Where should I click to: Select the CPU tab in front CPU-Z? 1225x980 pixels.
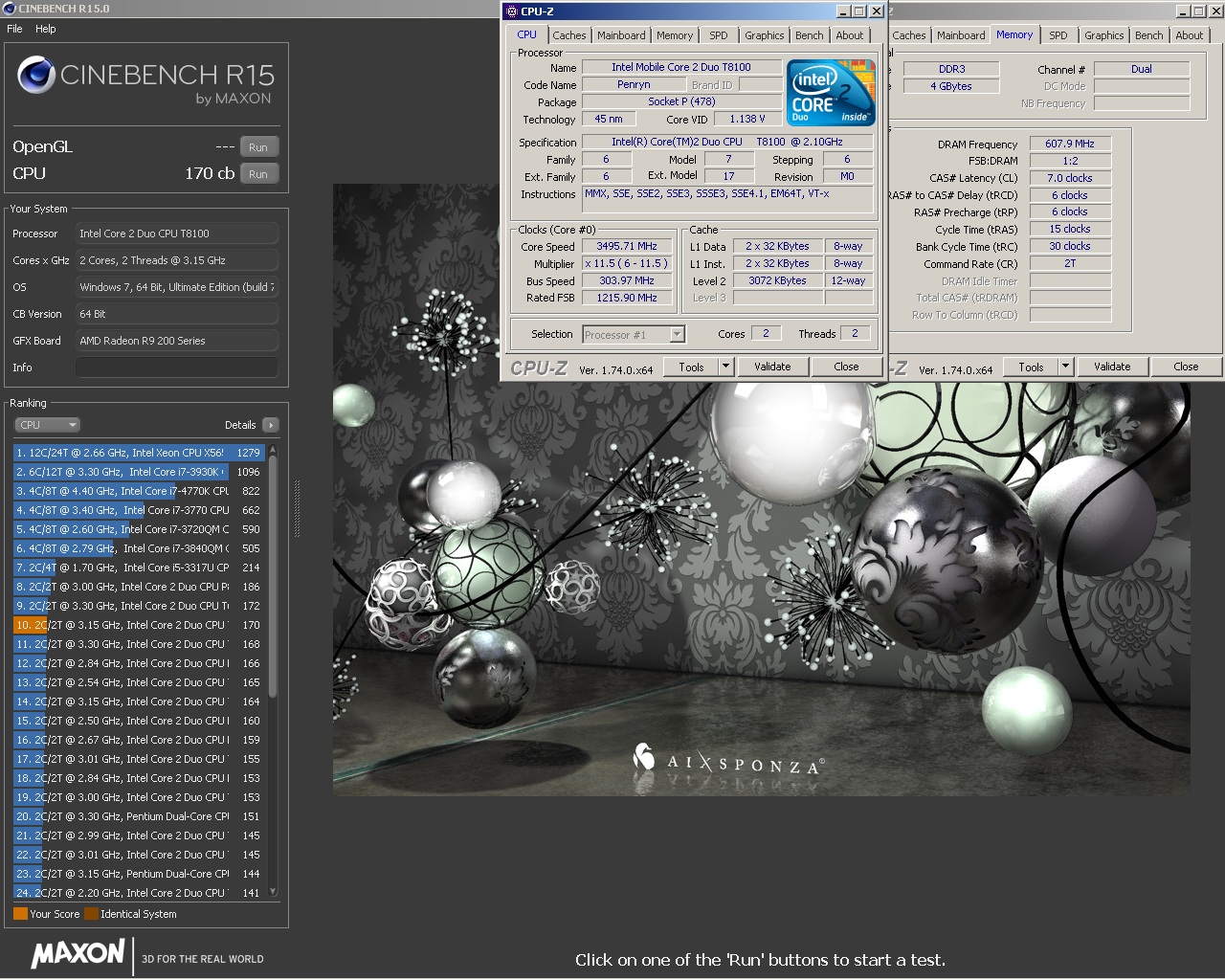tap(527, 34)
